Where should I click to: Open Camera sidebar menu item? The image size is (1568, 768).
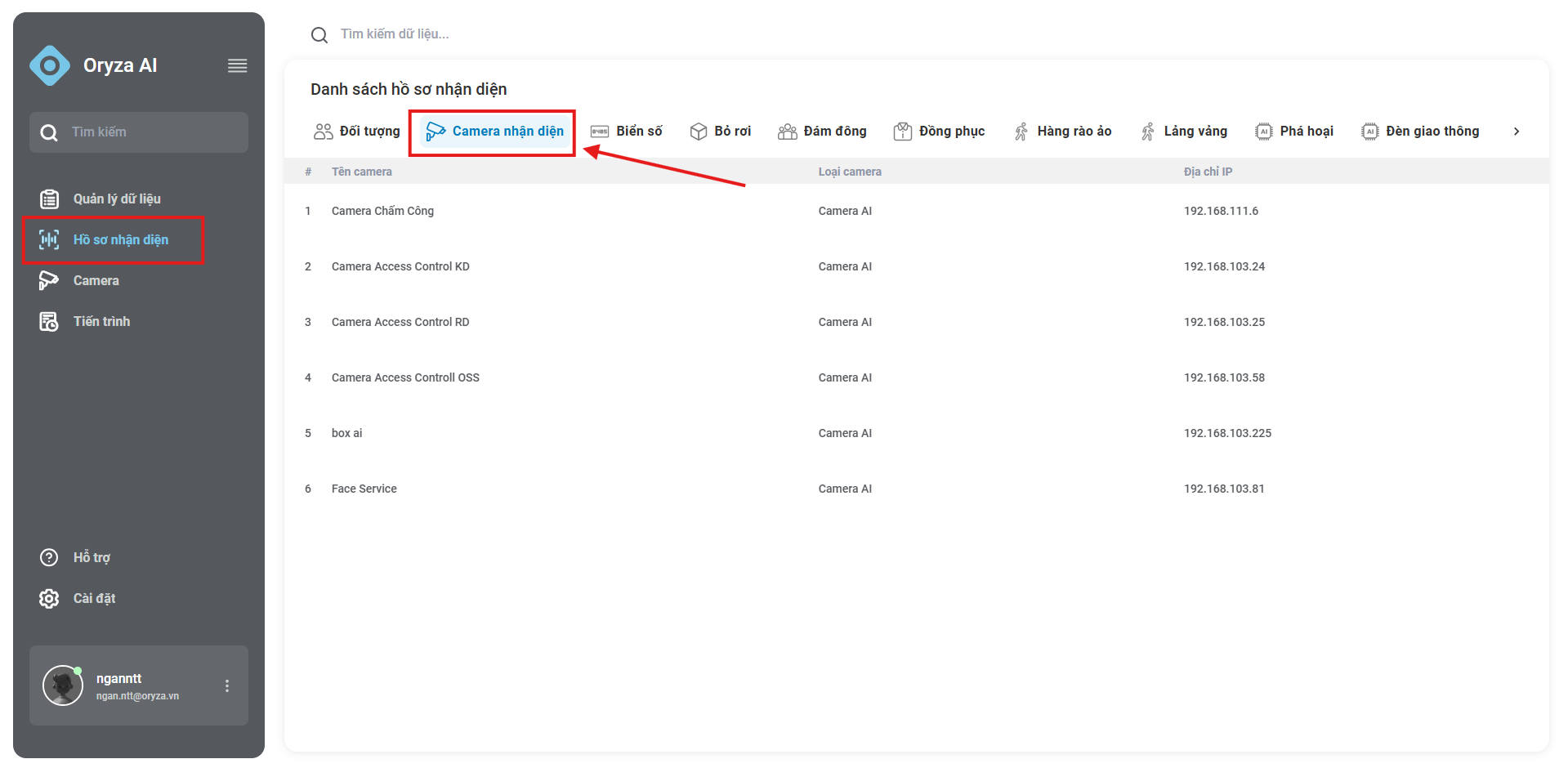tap(96, 280)
